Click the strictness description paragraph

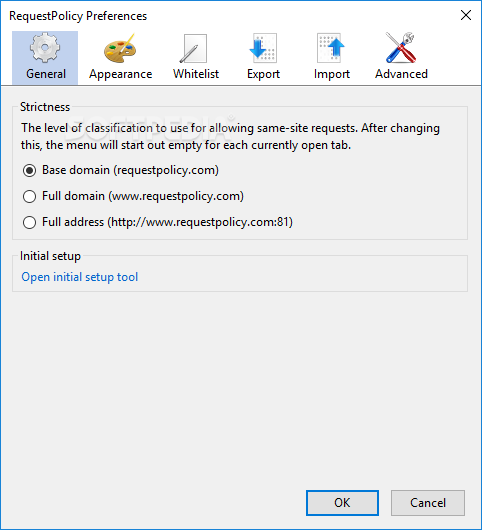click(230, 137)
